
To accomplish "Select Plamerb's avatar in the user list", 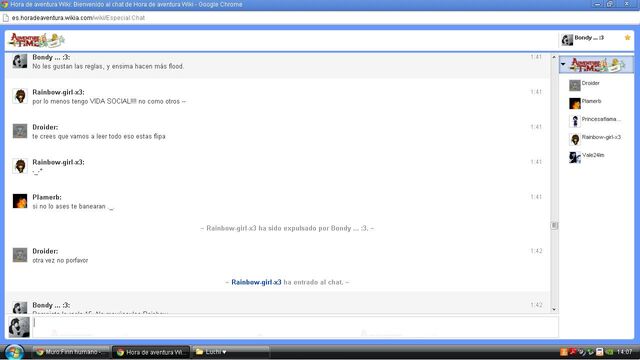I will tap(575, 103).
